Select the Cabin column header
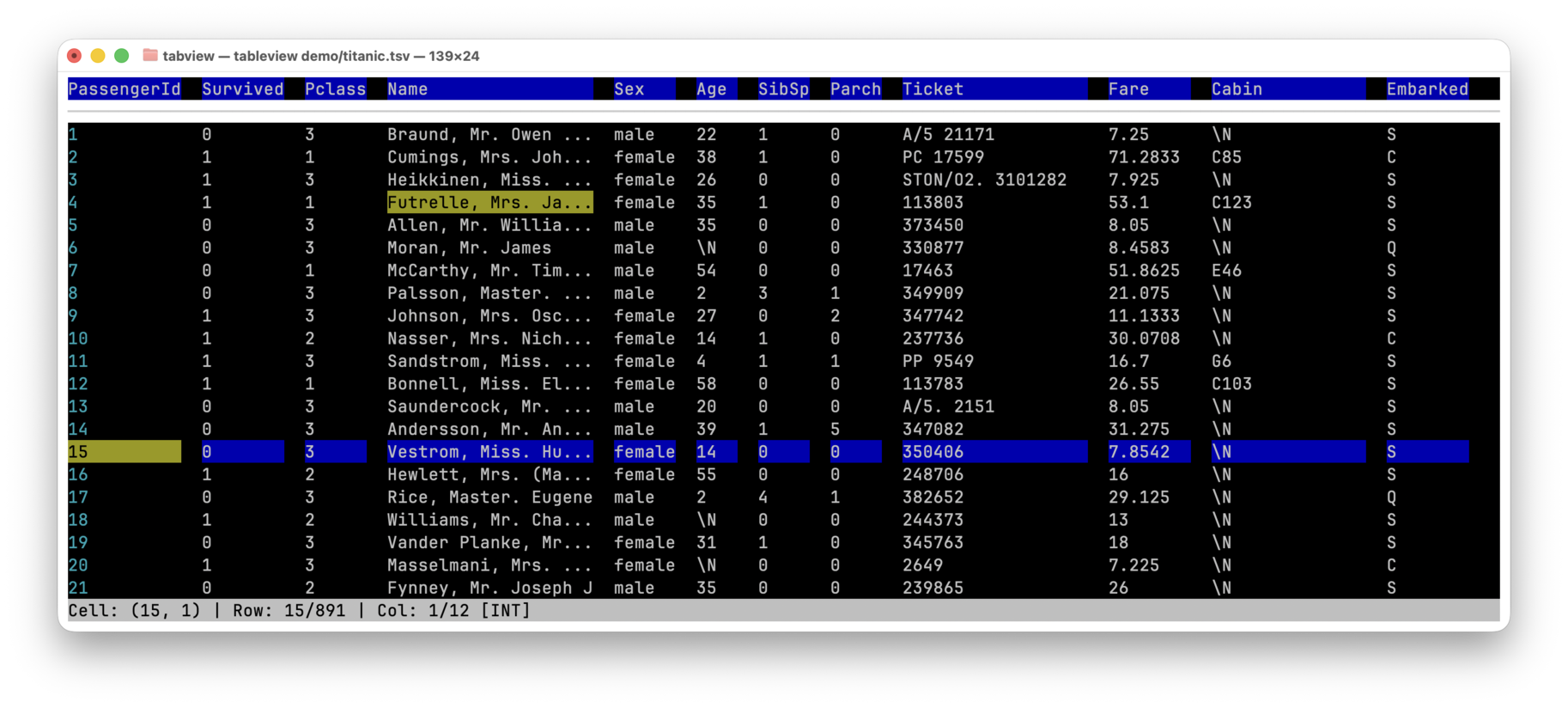 (1288, 88)
